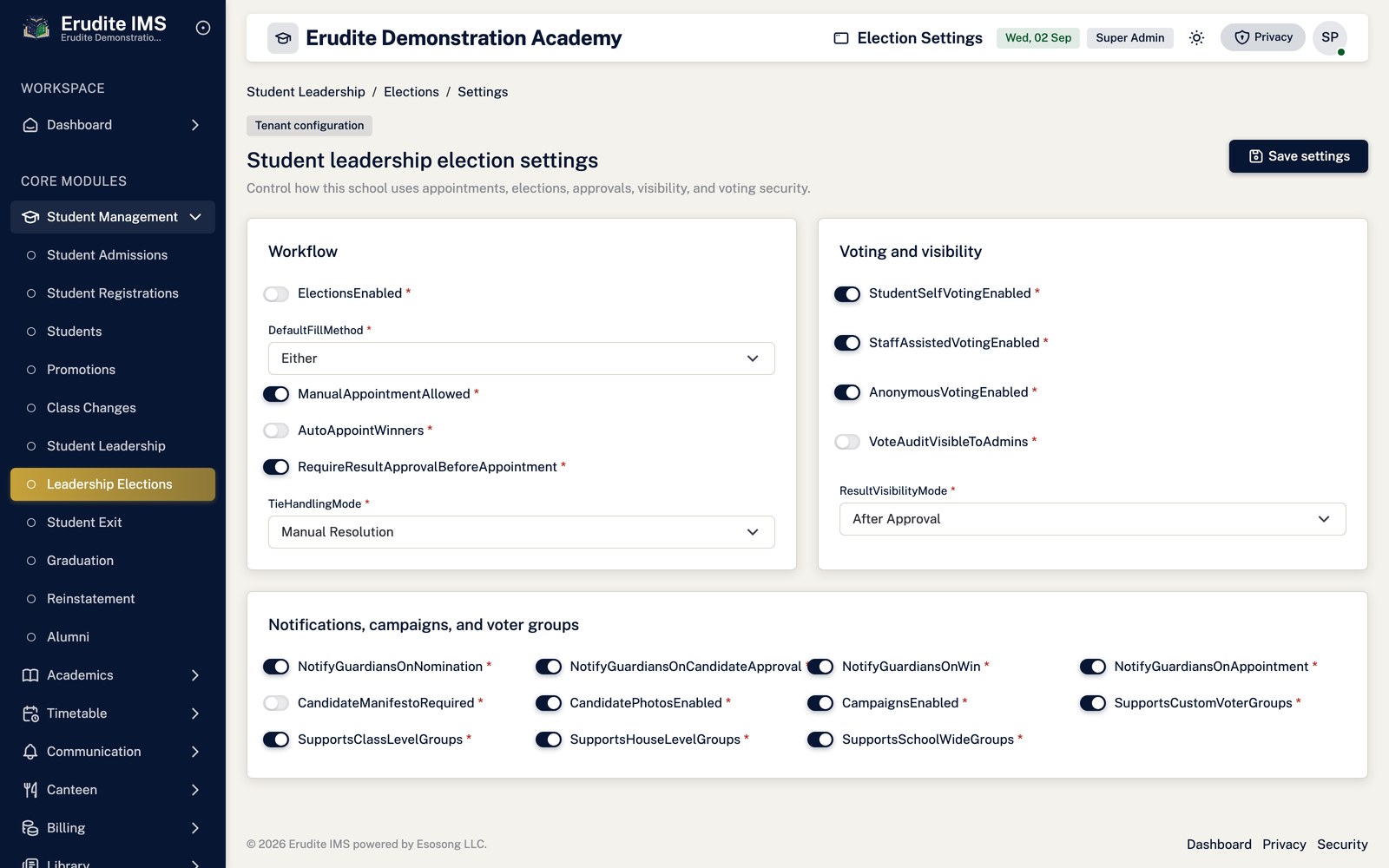
Task: Expand the Timetable module chevron
Action: pos(195,713)
